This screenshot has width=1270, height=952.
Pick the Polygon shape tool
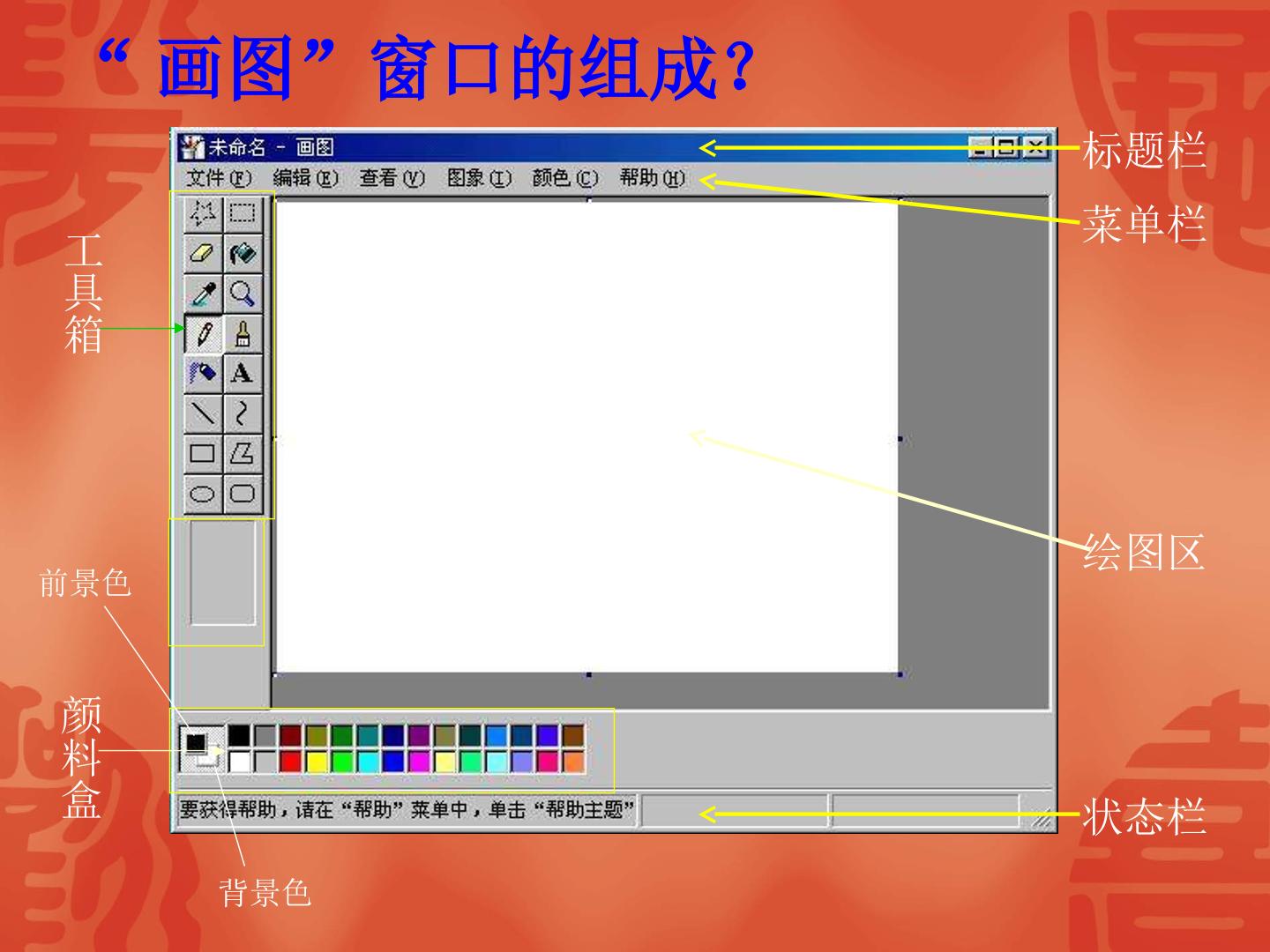point(243,453)
